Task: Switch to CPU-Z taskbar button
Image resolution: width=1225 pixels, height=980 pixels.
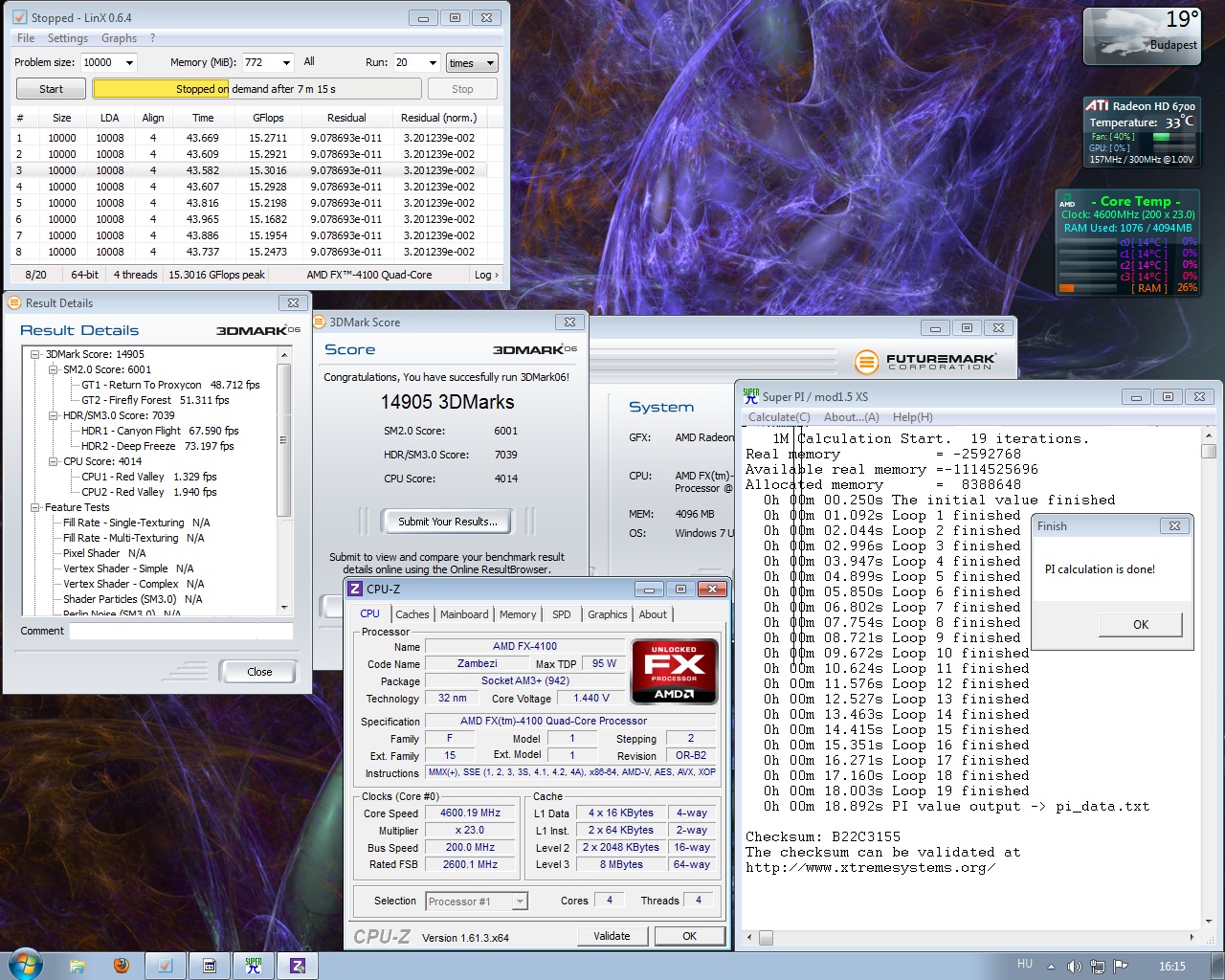Action: tap(298, 966)
